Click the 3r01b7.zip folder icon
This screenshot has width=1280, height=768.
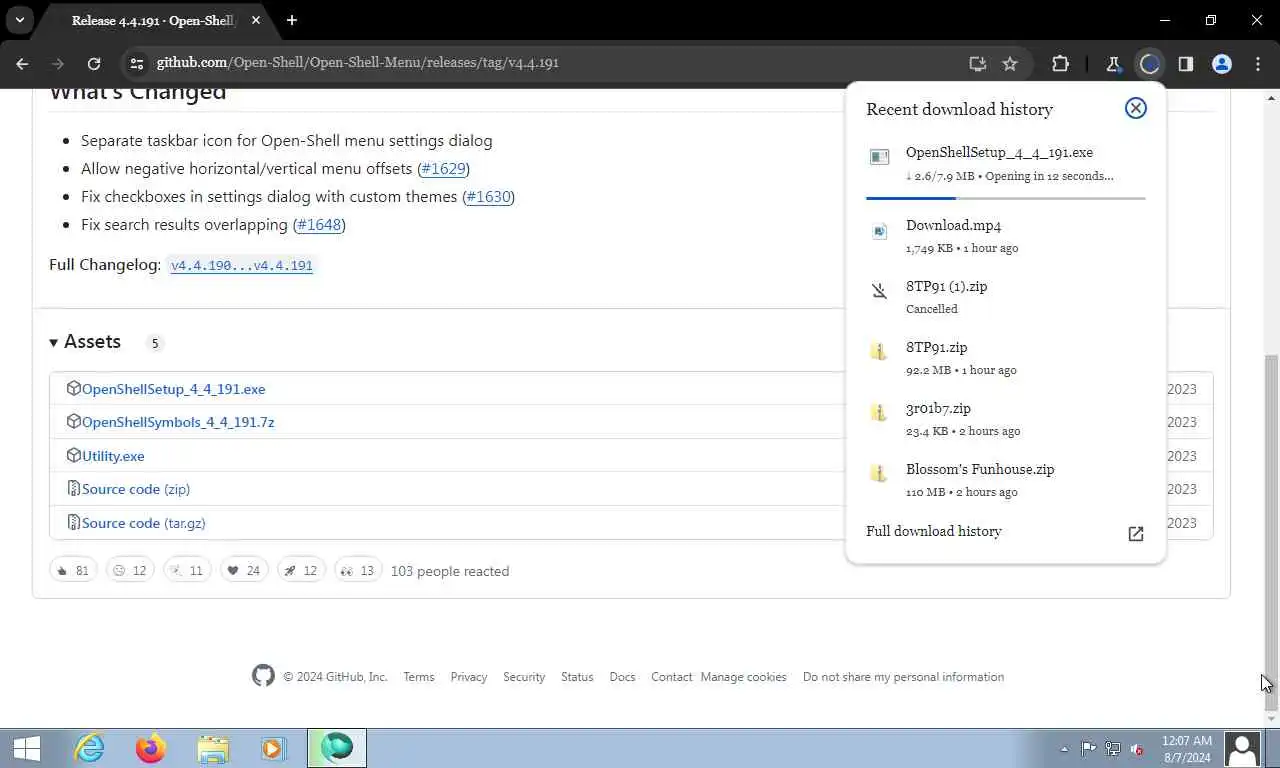point(878,413)
